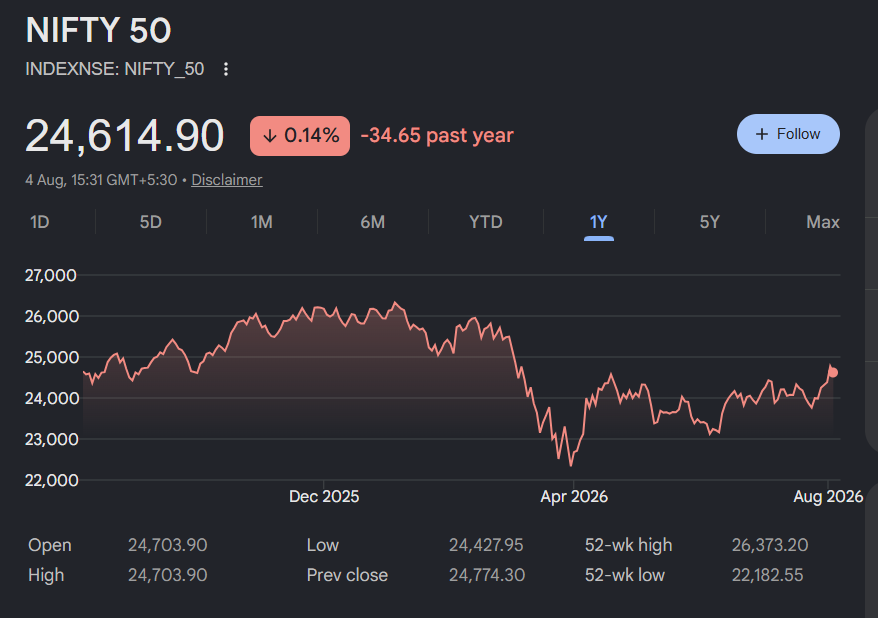Click the current price 24,614.90
The width and height of the screenshot is (878, 618).
(124, 135)
